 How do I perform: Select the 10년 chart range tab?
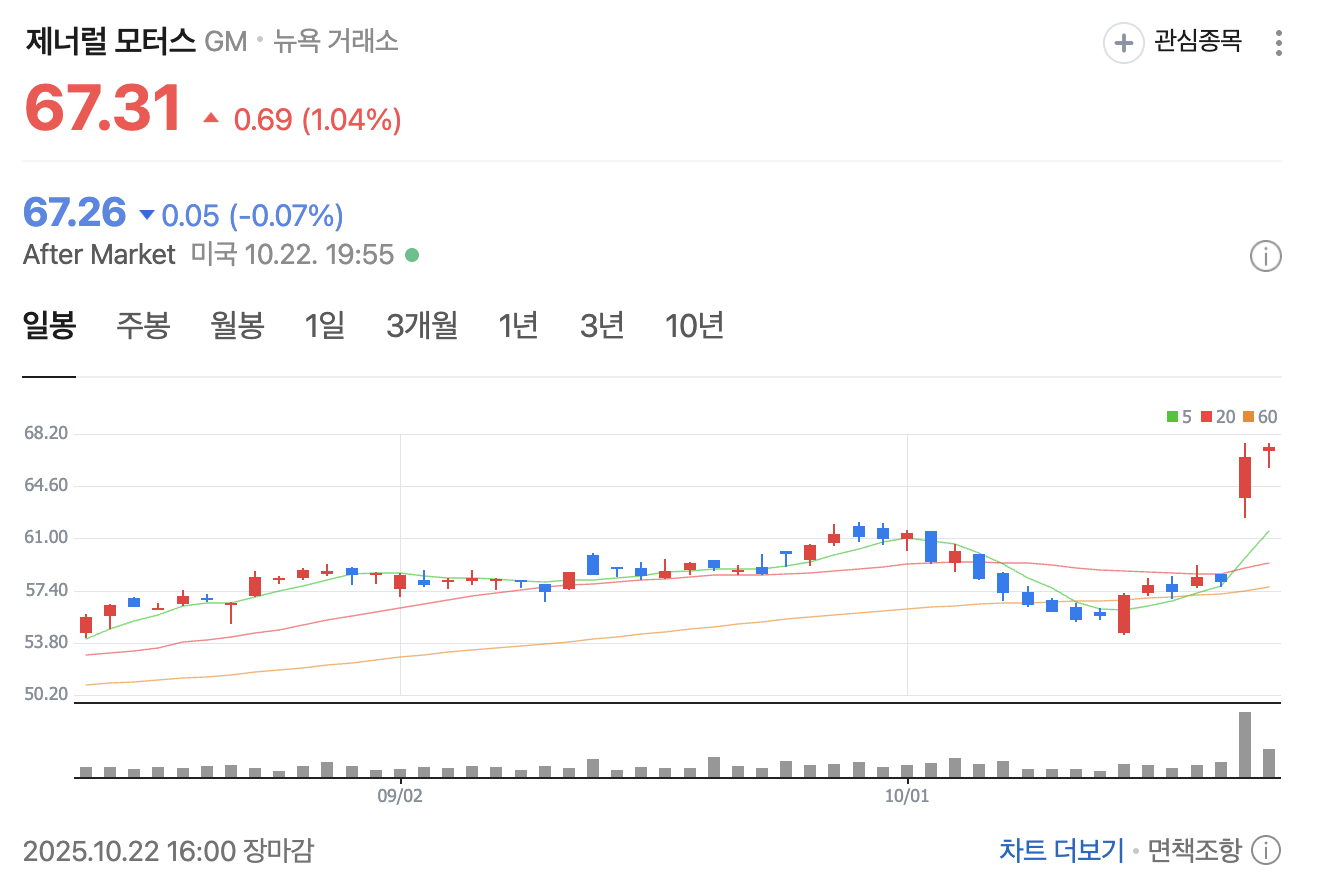[x=694, y=326]
